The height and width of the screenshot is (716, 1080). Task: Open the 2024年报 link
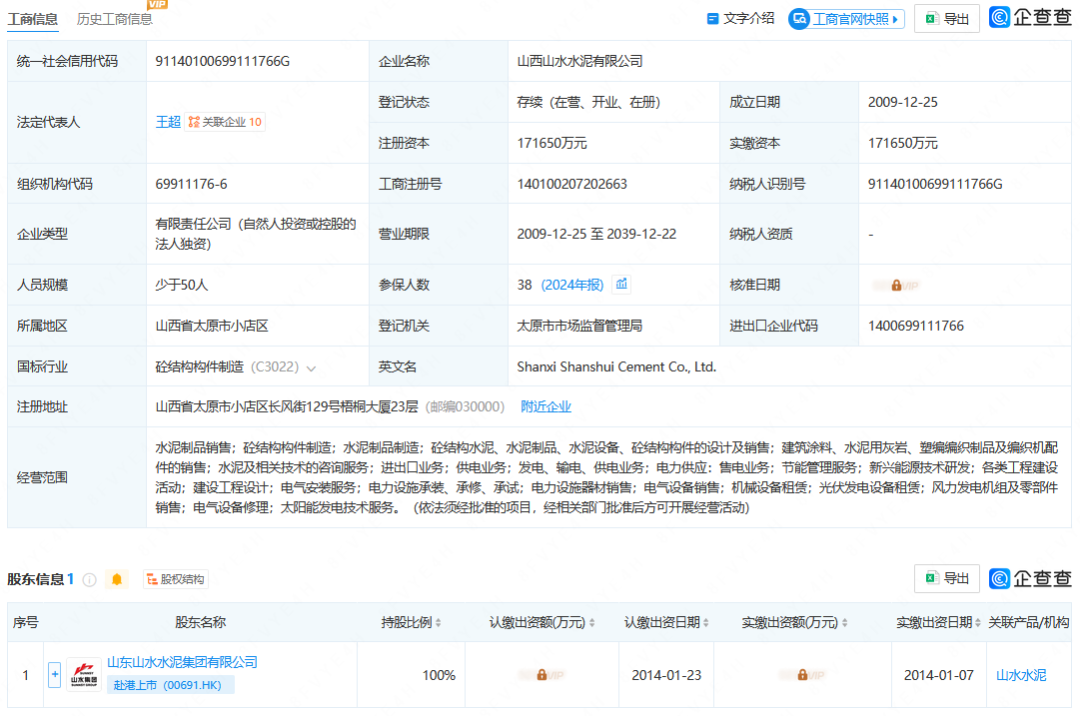tap(572, 285)
